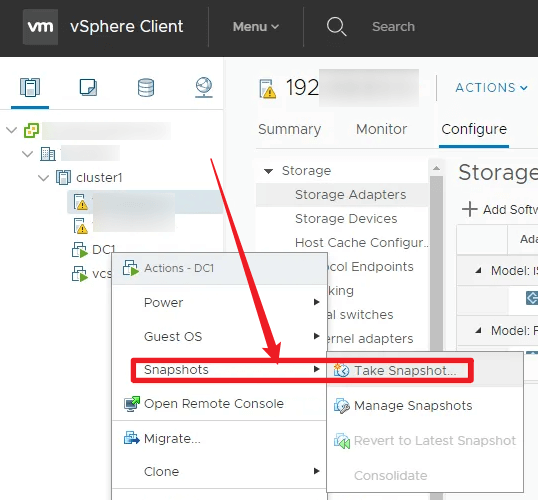The height and width of the screenshot is (500, 538).
Task: Collapse the cluster1 tree node
Action: [x=43, y=178]
